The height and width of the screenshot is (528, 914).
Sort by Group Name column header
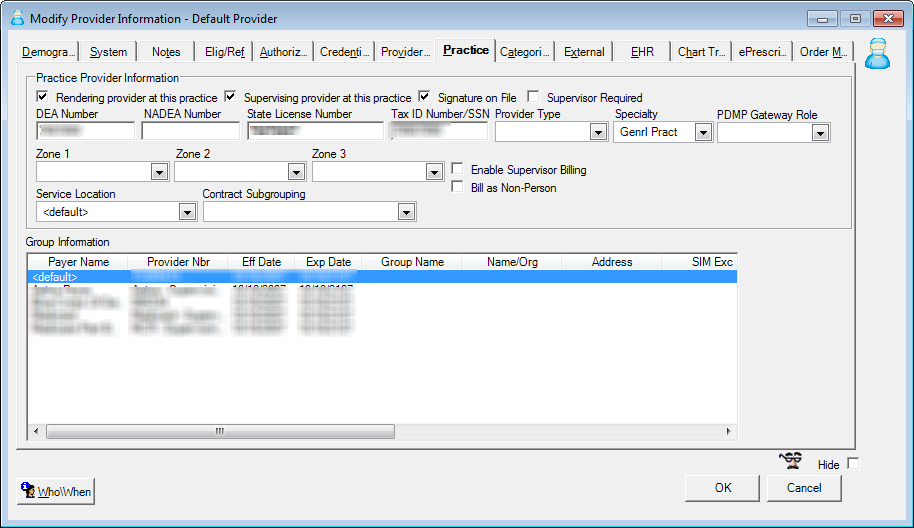(x=412, y=262)
